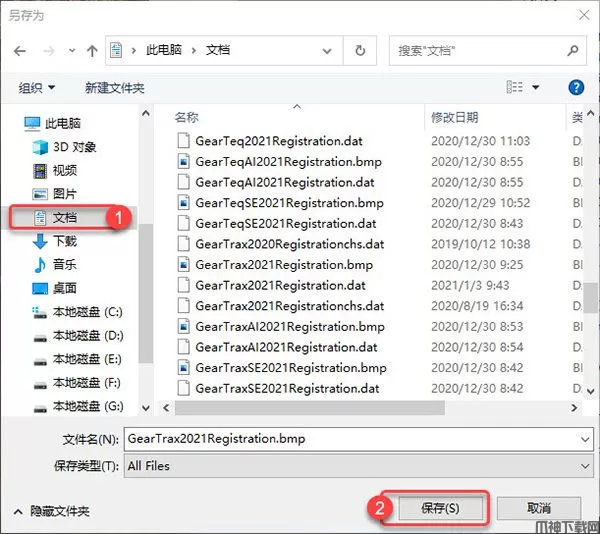The height and width of the screenshot is (534, 600).
Task: Open 音乐 folder in sidebar
Action: tap(55, 264)
